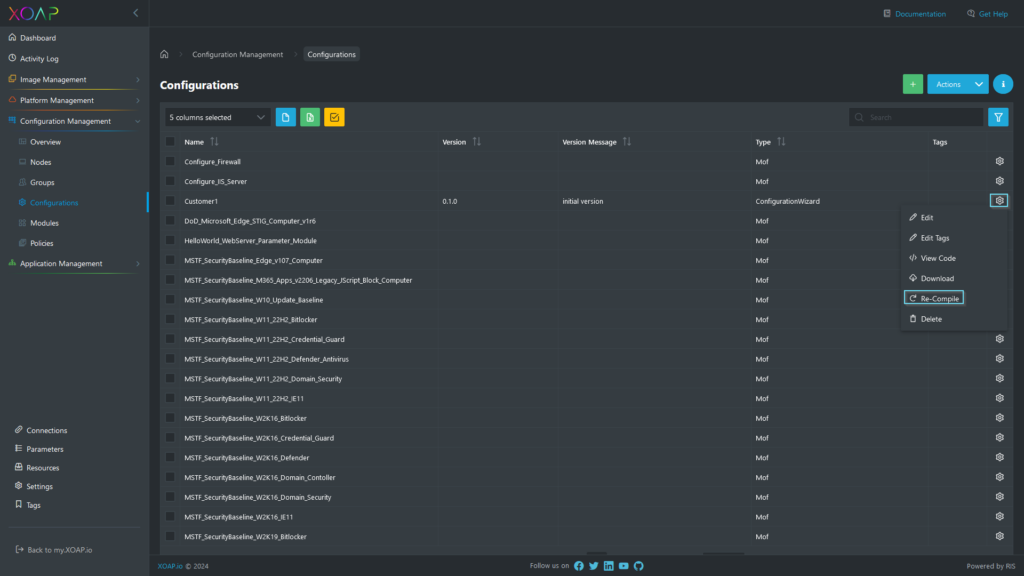The height and width of the screenshot is (576, 1024).
Task: Open Connections in sidebar
Action: (46, 430)
